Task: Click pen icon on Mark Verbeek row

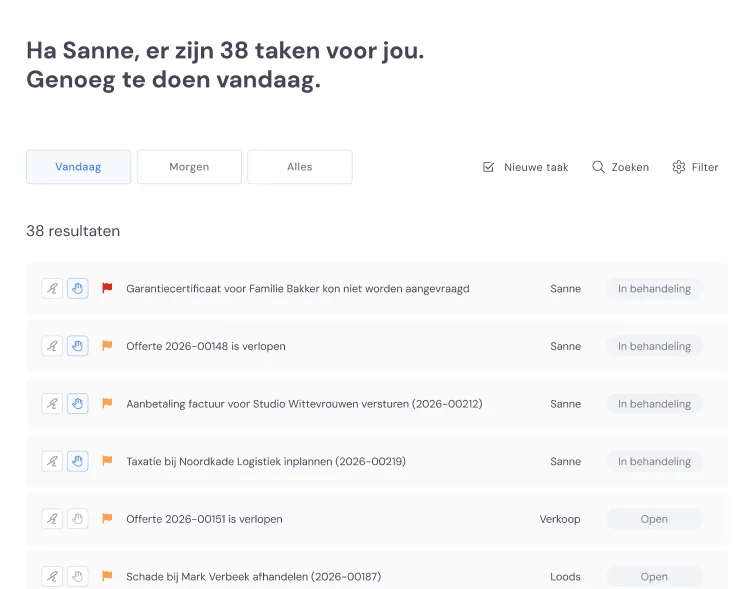Action: pyautogui.click(x=52, y=577)
